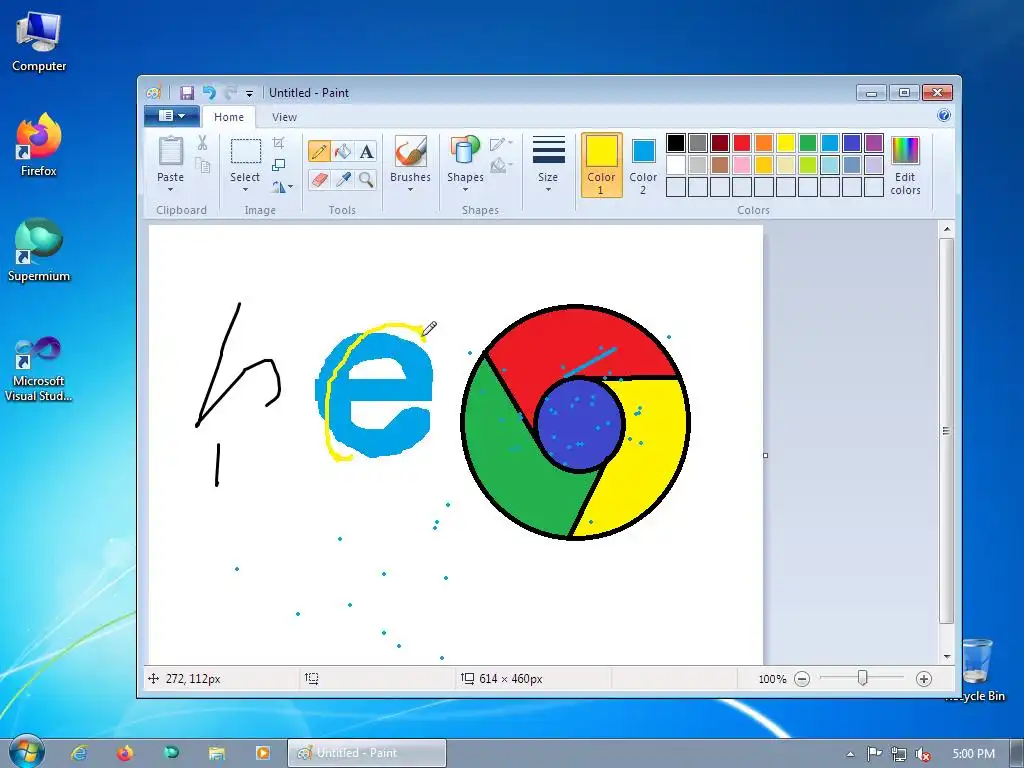This screenshot has width=1024, height=768.
Task: Click the zoom in plus button
Action: coord(923,679)
